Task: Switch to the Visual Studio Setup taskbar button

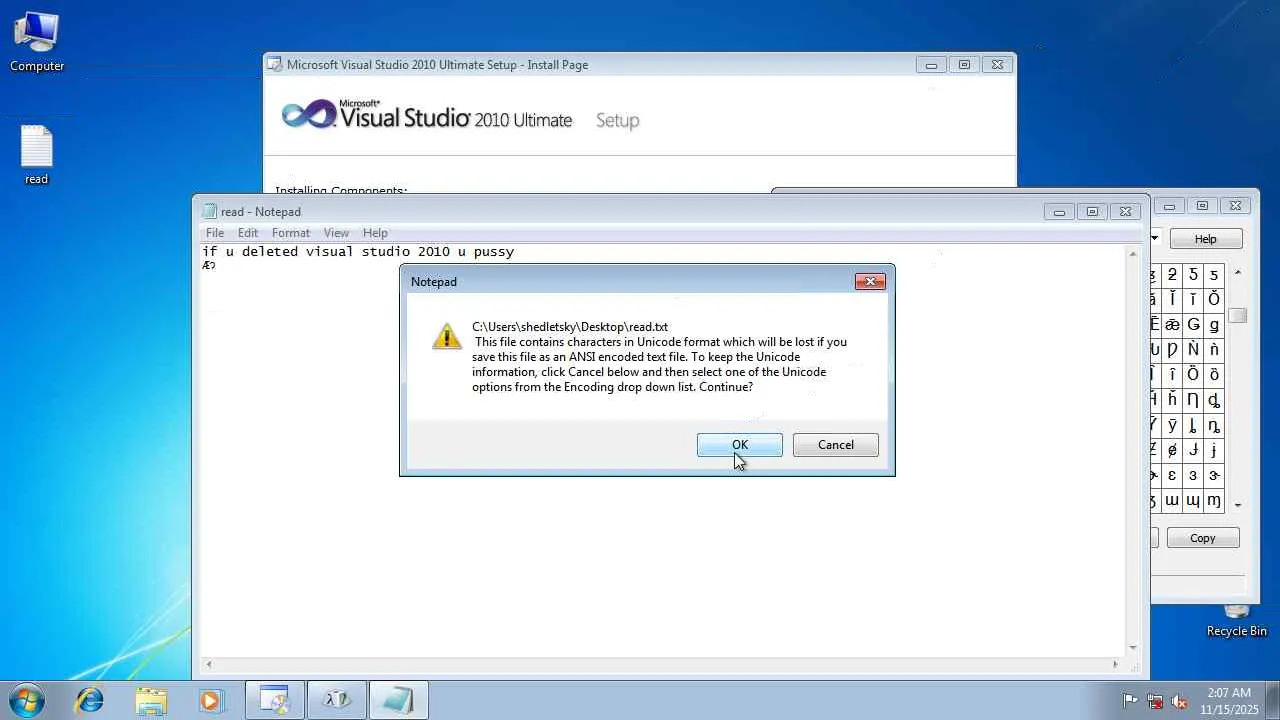Action: click(274, 700)
